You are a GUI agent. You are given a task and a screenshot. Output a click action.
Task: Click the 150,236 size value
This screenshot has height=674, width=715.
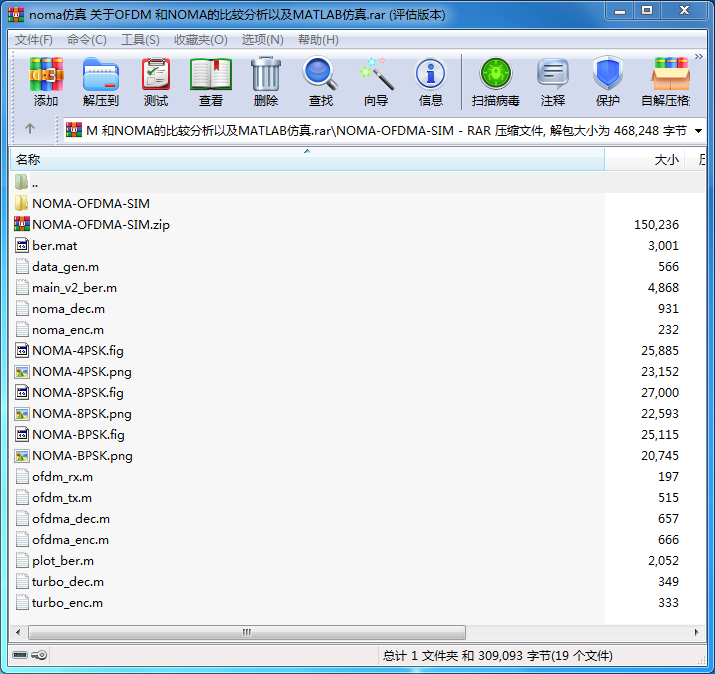pos(656,224)
